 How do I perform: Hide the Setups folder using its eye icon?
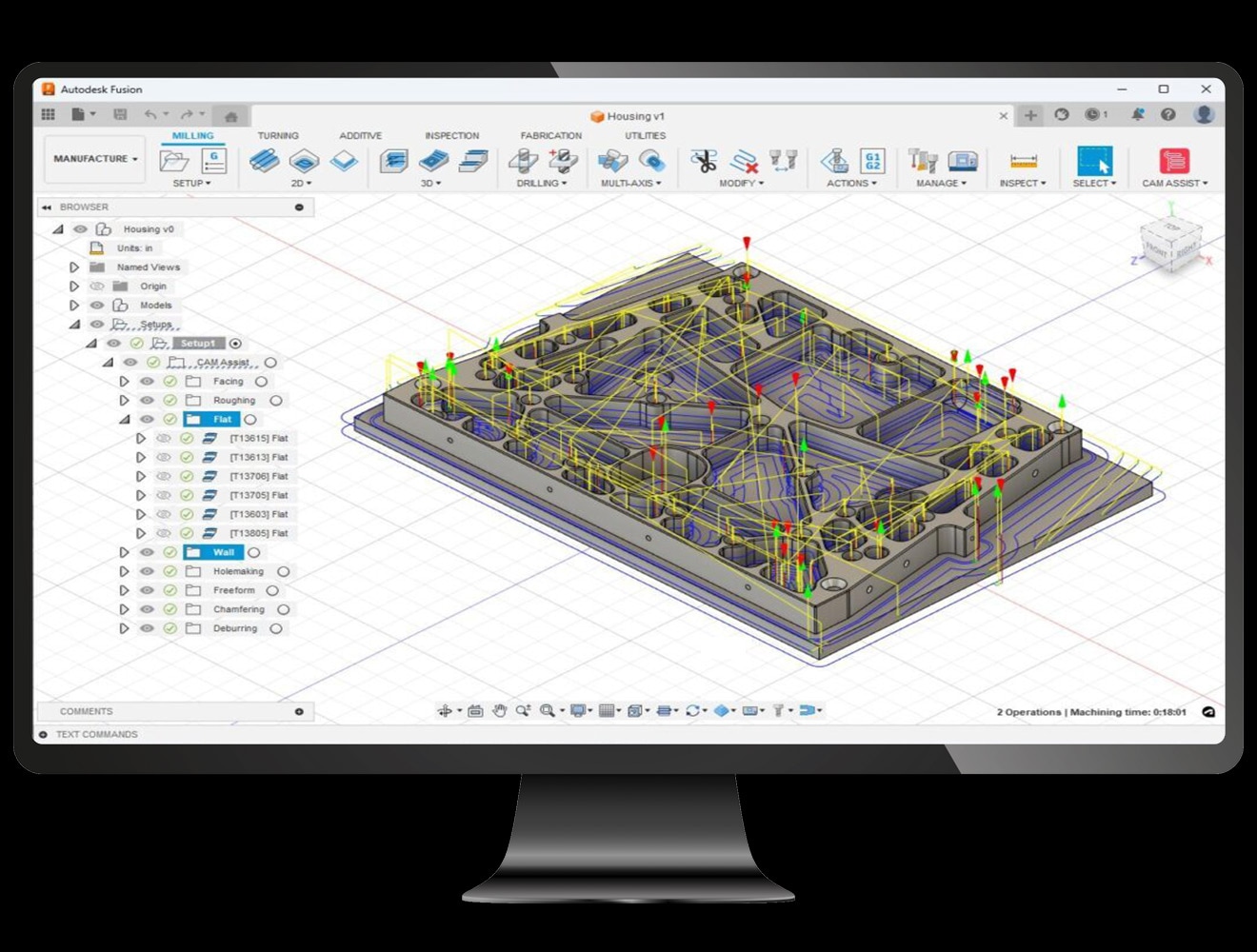96,322
